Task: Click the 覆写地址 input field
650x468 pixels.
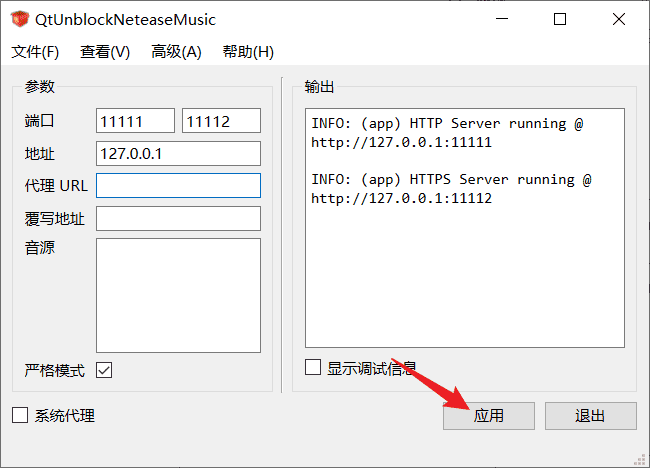Action: pos(178,218)
